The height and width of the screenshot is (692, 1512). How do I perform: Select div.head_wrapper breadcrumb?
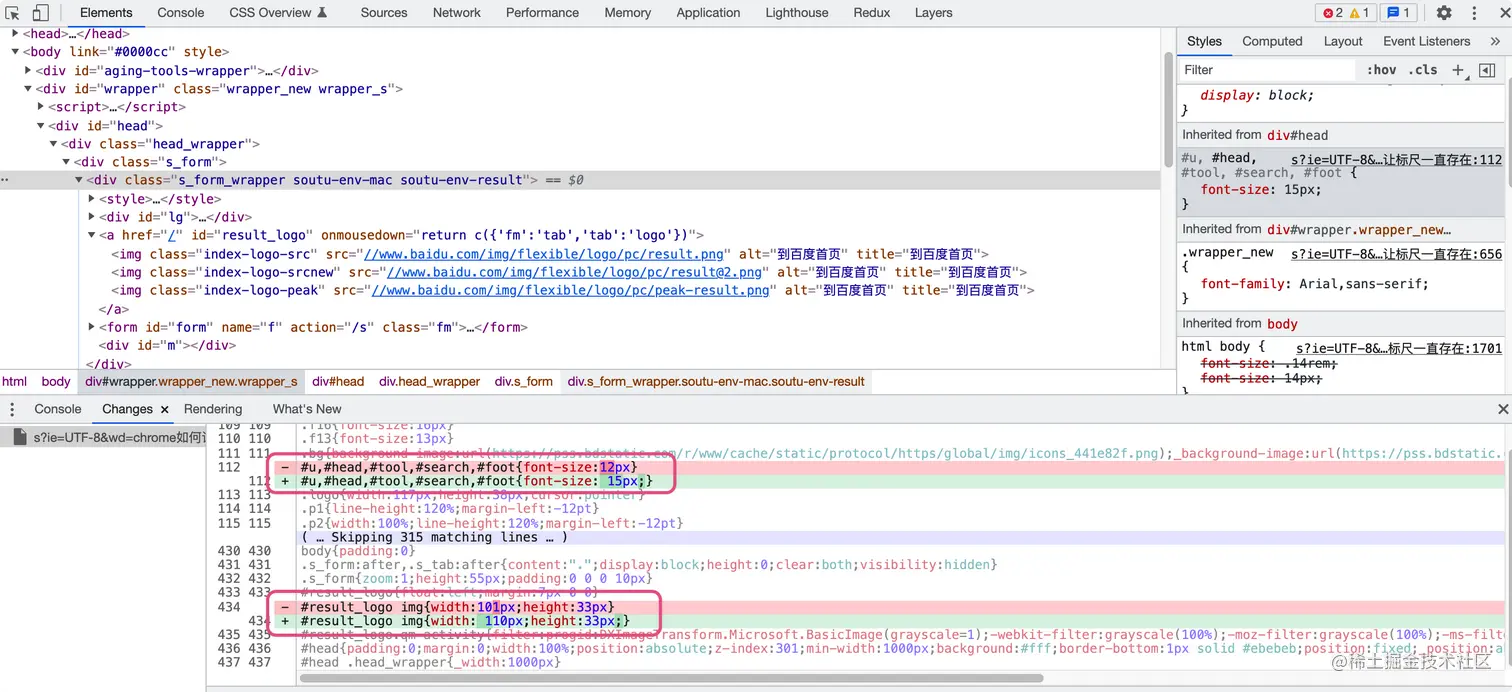coord(430,381)
